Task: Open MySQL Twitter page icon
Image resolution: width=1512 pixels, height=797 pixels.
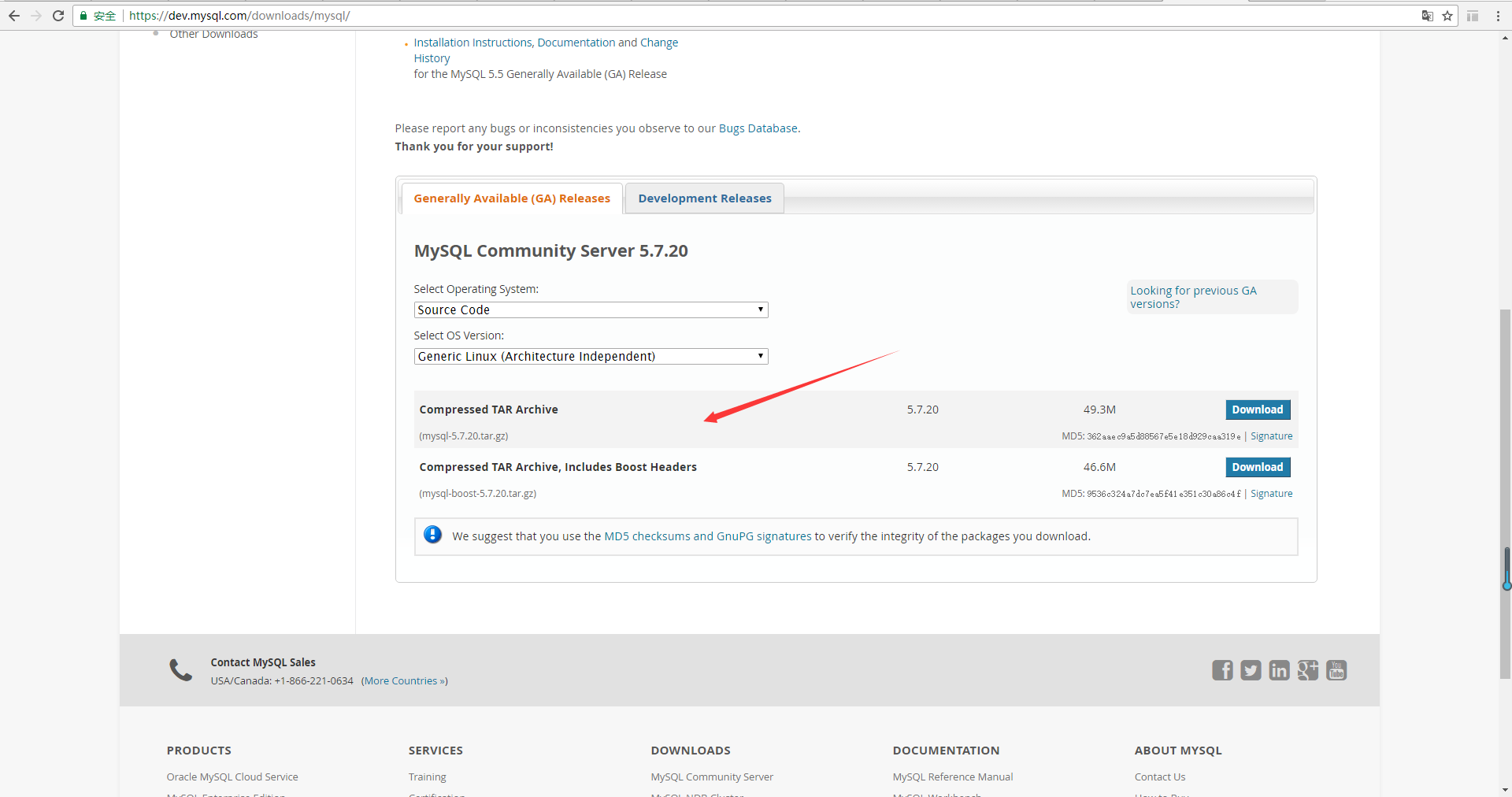Action: coord(1251,670)
